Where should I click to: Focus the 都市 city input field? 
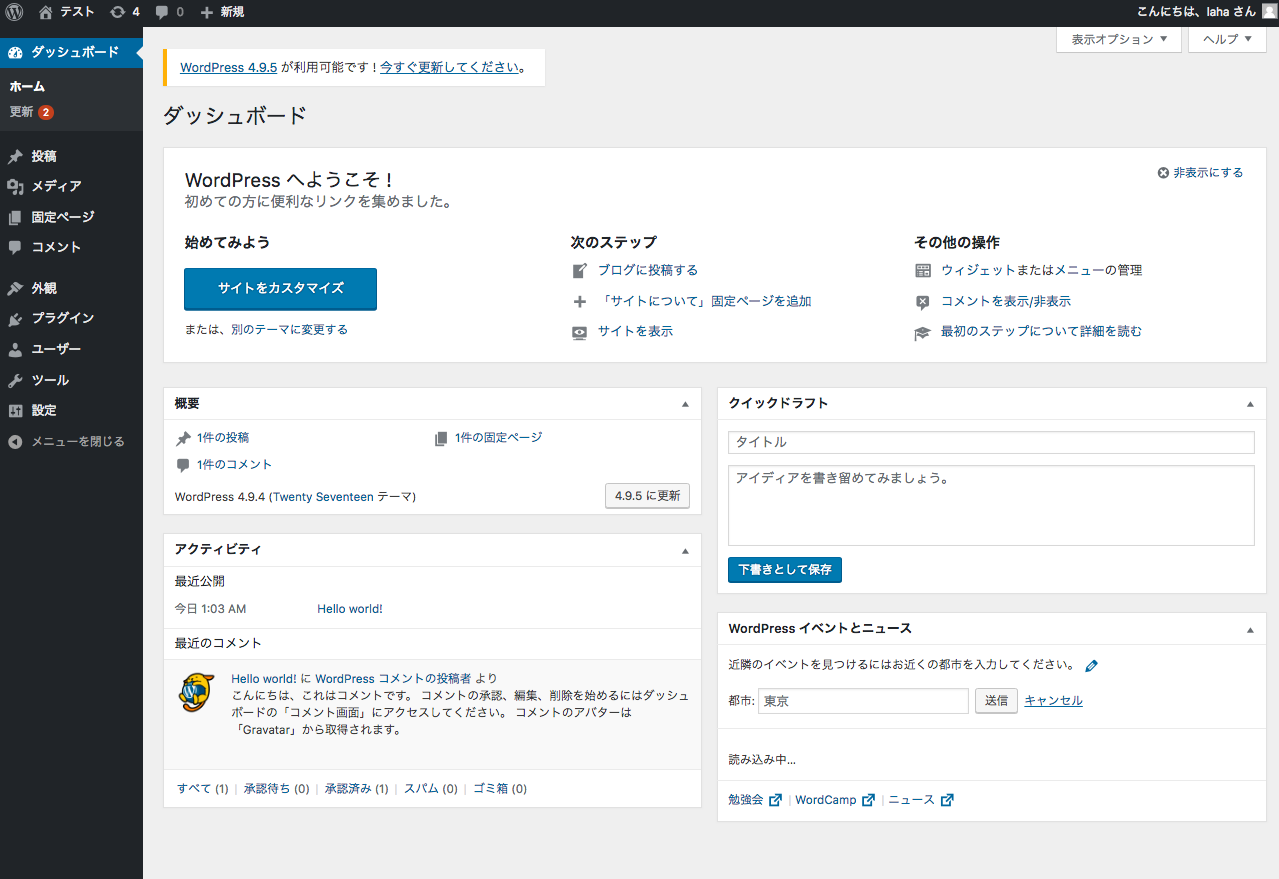(x=863, y=701)
